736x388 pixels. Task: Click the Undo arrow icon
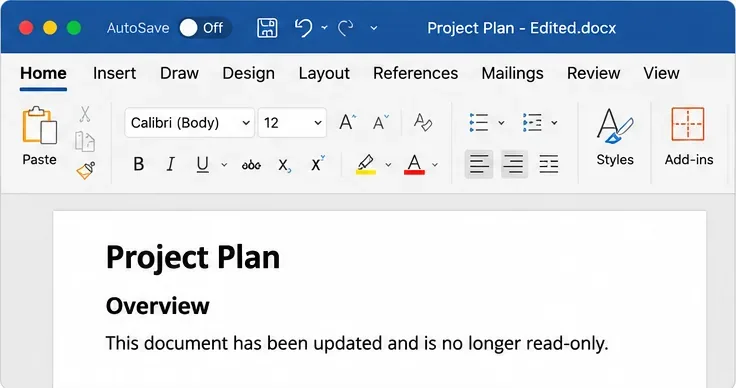pos(303,28)
